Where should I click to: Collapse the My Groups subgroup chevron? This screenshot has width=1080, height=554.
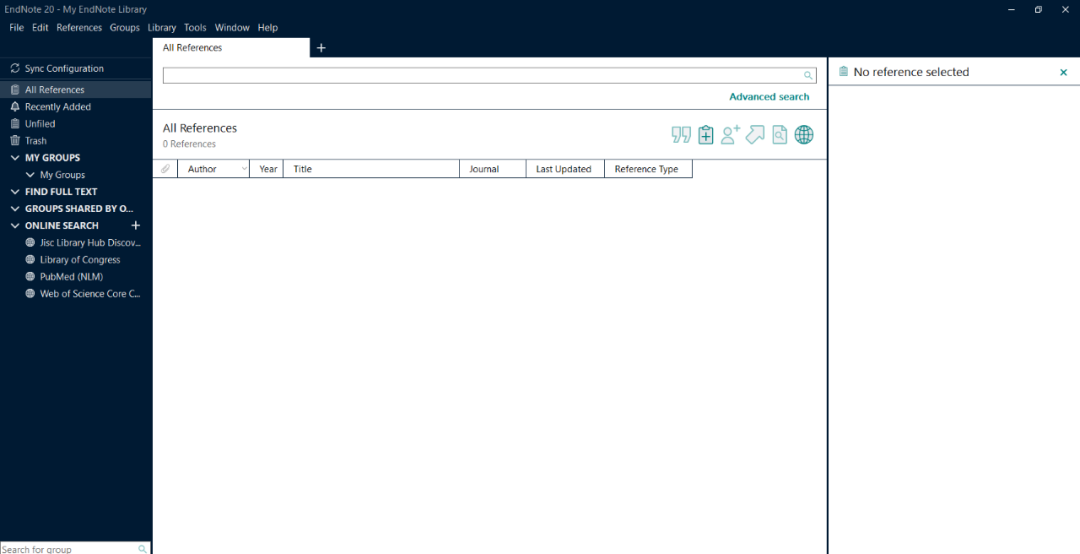[x=30, y=175]
